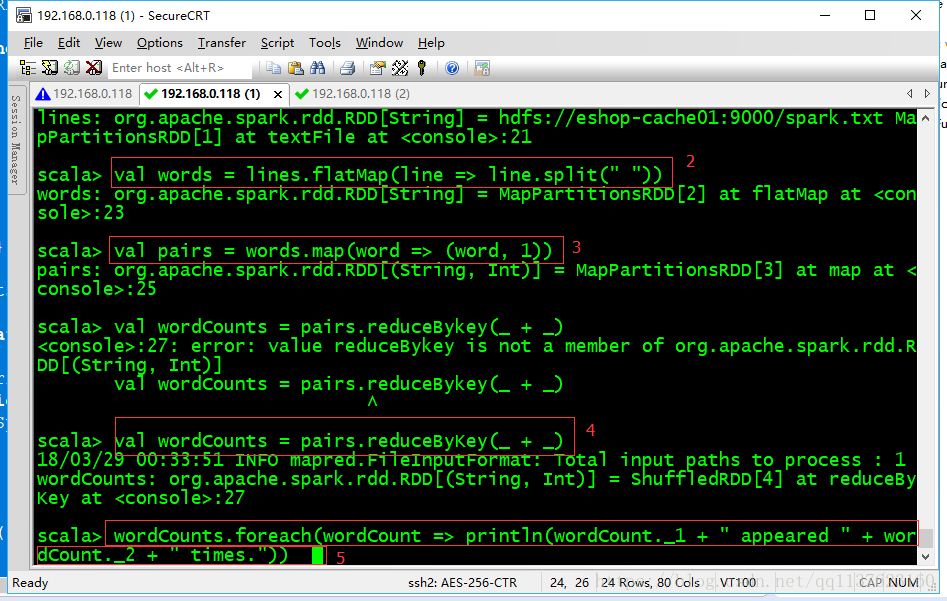The height and width of the screenshot is (601, 947).
Task: Open the Transfer menu
Action: pos(222,43)
